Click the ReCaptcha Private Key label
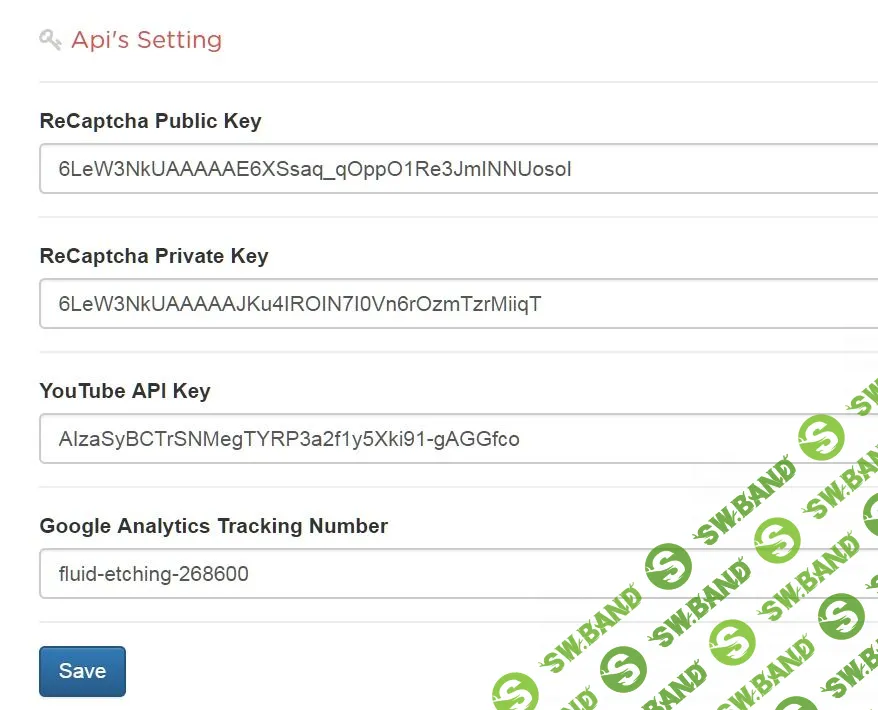The image size is (878, 710). point(154,256)
